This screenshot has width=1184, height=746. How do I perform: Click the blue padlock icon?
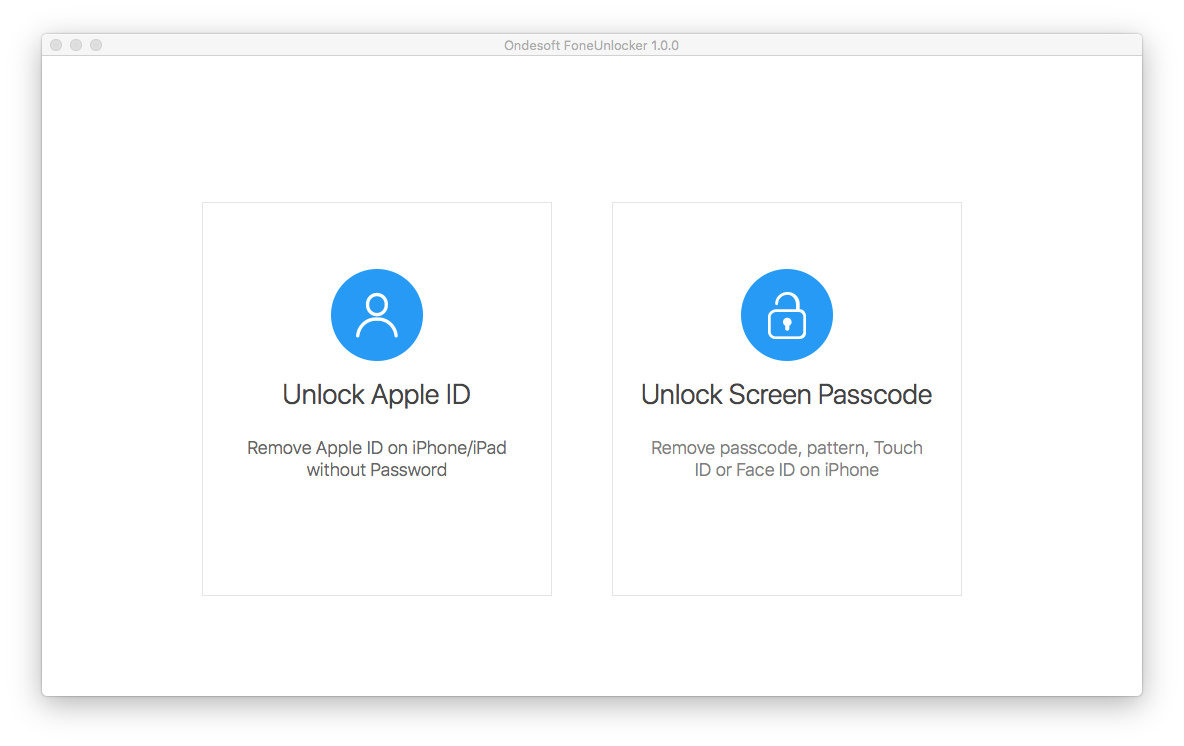[x=786, y=315]
